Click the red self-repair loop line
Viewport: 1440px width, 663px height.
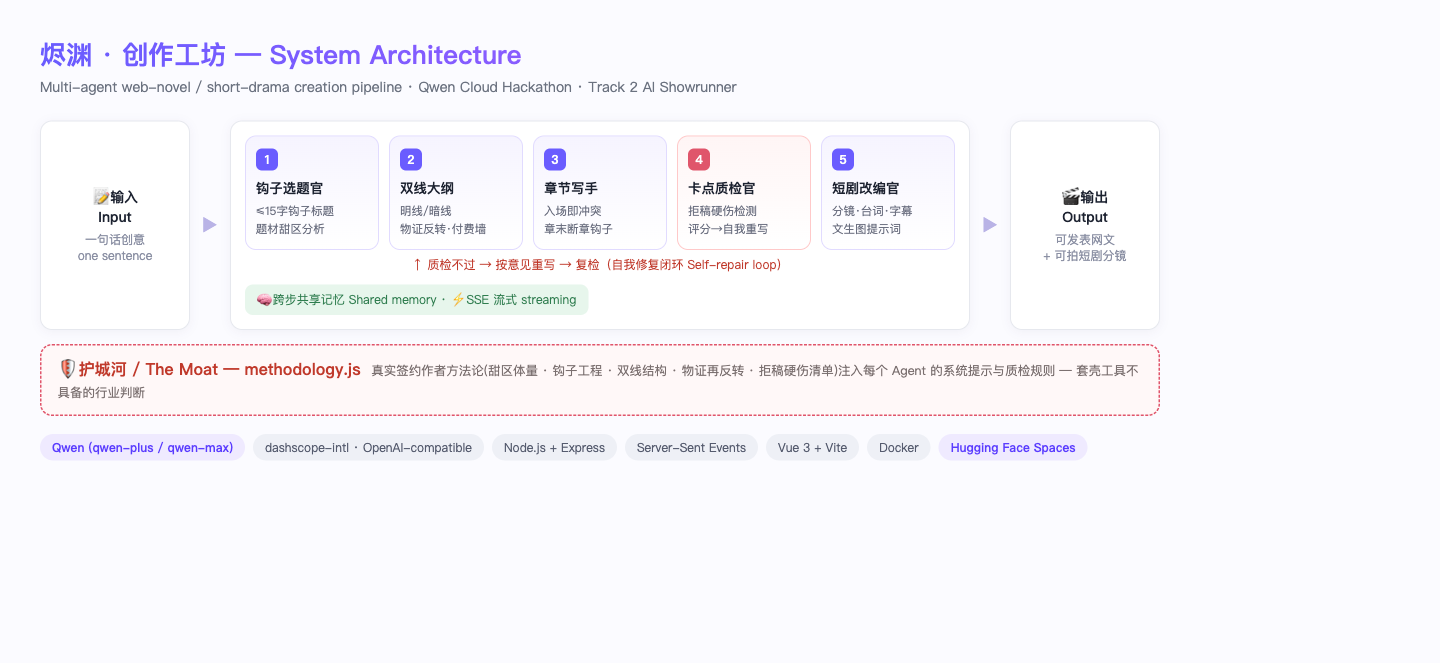point(597,265)
